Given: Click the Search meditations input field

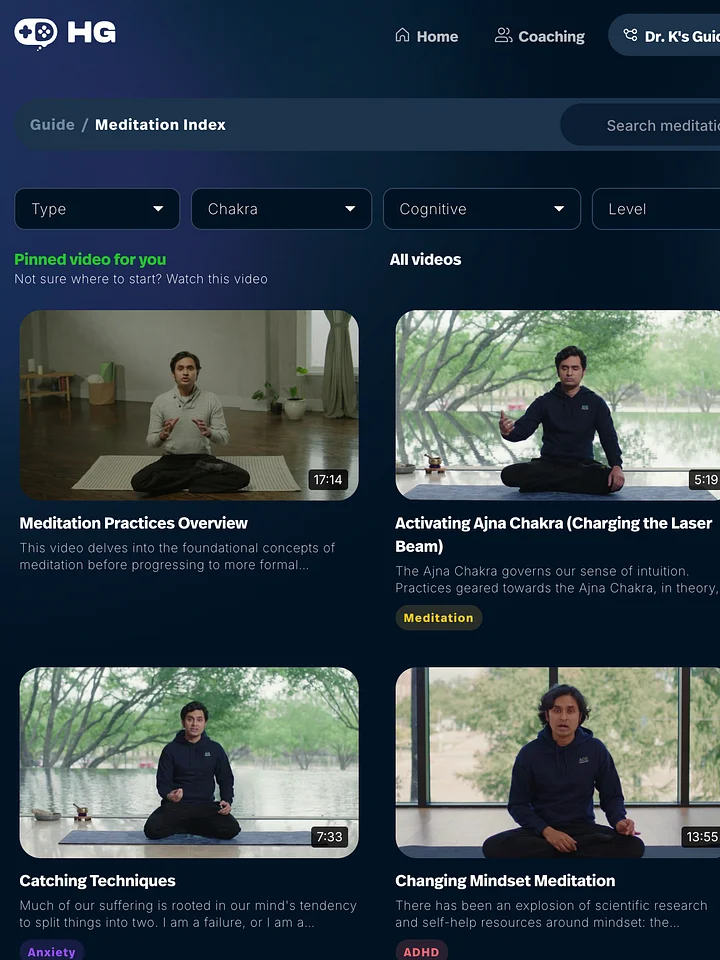Looking at the screenshot, I should tap(640, 125).
